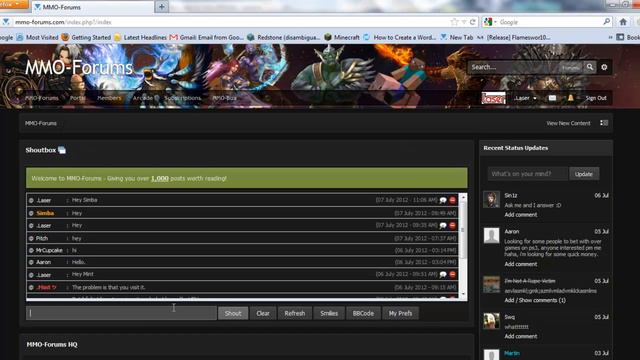Click the Simba username in shoutbox
This screenshot has height=360, width=640.
coord(45,213)
